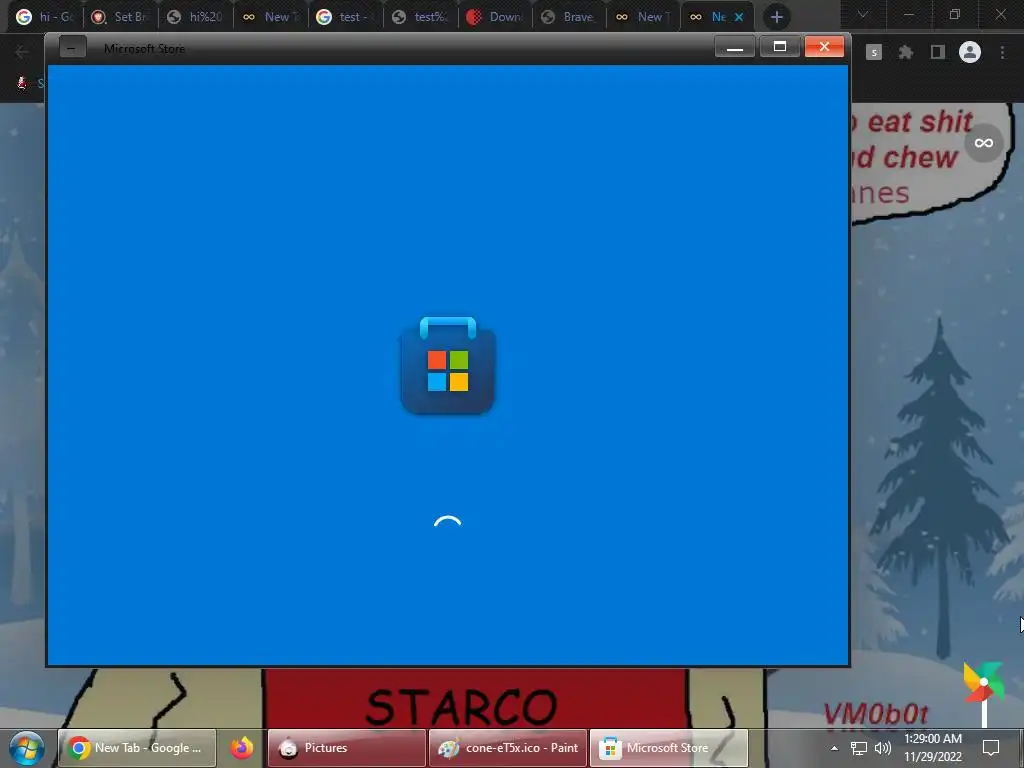Open the 'test%' browser tab
Viewport: 1024px width, 768px height.
[x=420, y=17]
